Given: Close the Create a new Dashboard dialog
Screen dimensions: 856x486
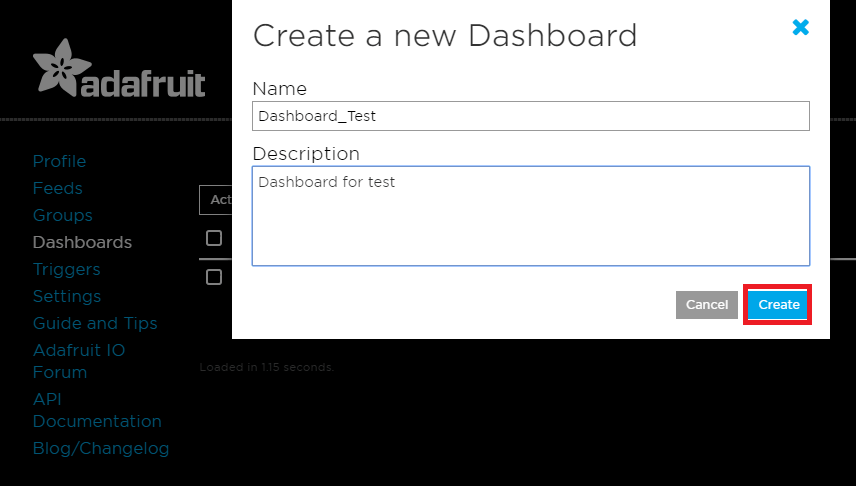Looking at the screenshot, I should tap(800, 28).
